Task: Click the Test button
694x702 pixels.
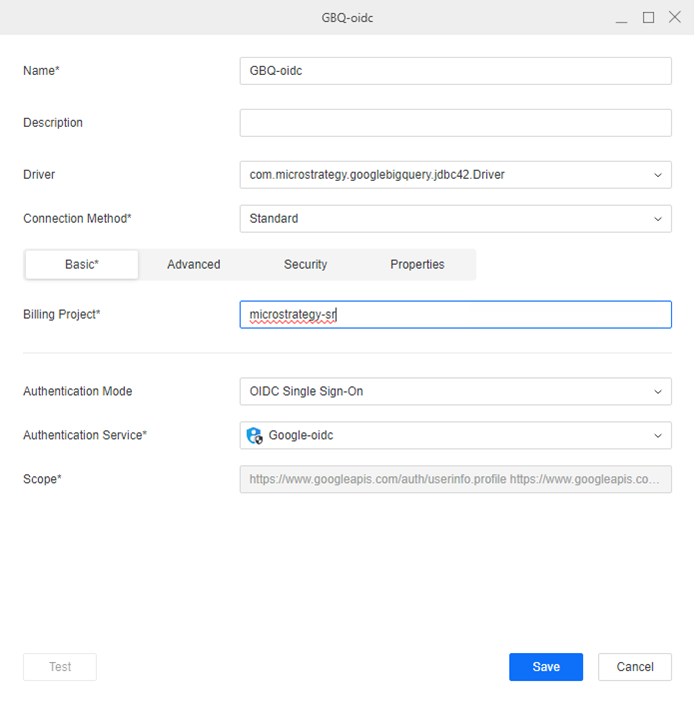Action: 60,667
